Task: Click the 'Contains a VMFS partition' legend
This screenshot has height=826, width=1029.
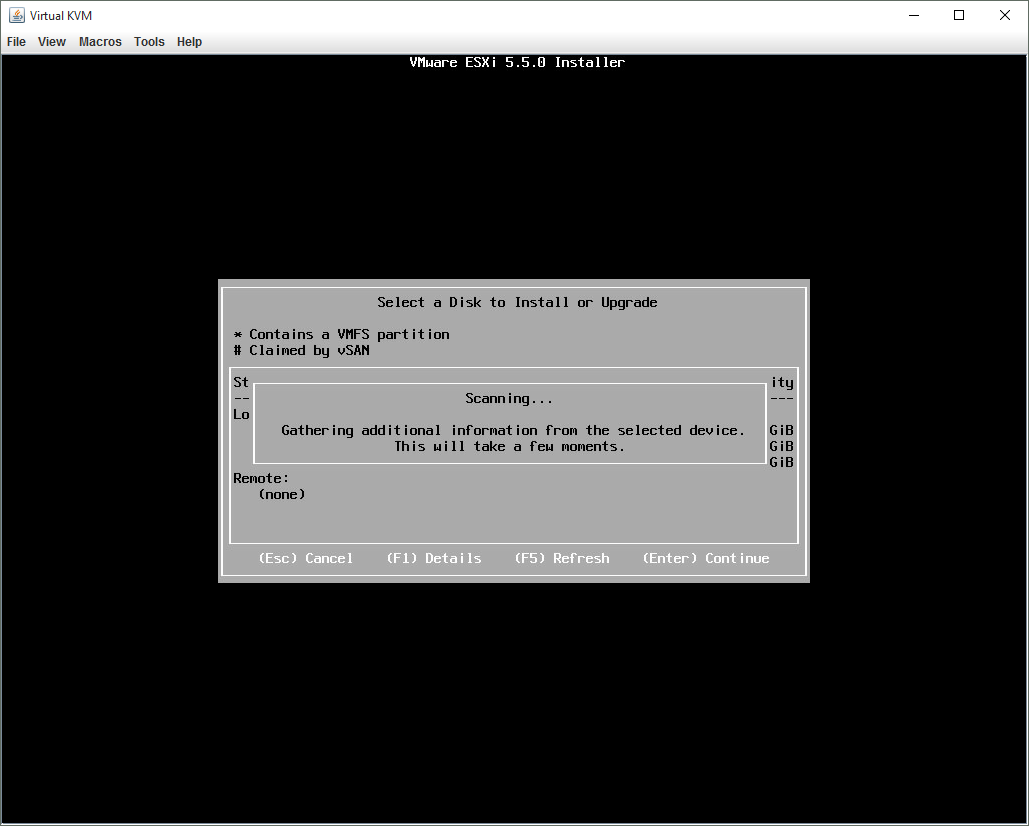Action: pyautogui.click(x=341, y=334)
